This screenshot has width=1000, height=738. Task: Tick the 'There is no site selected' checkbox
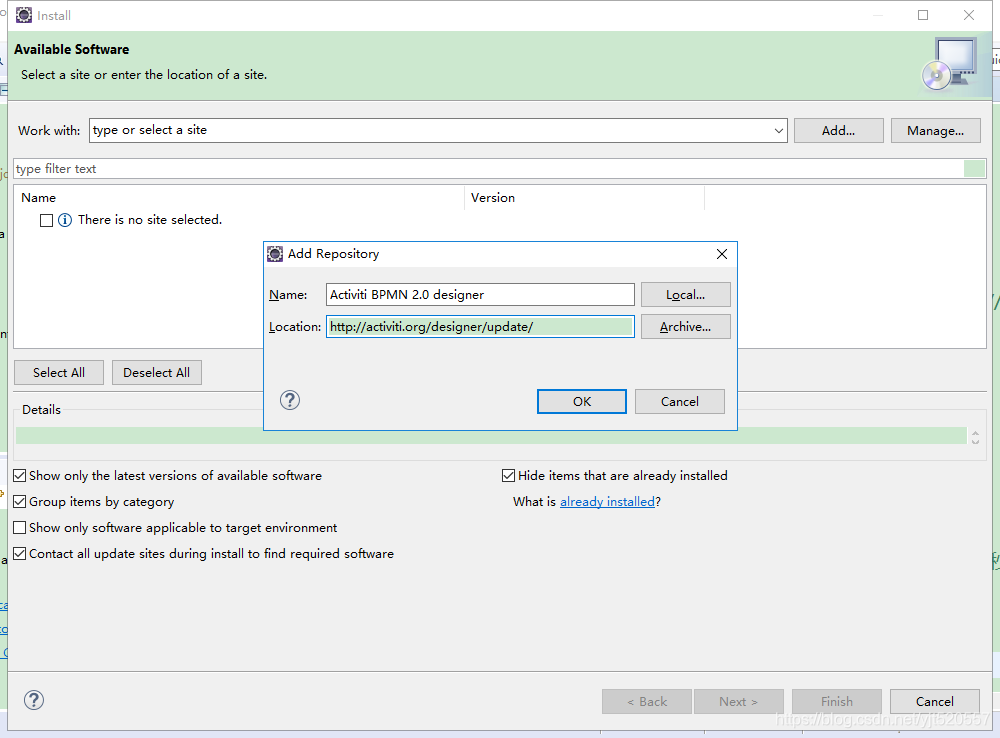coord(47,220)
